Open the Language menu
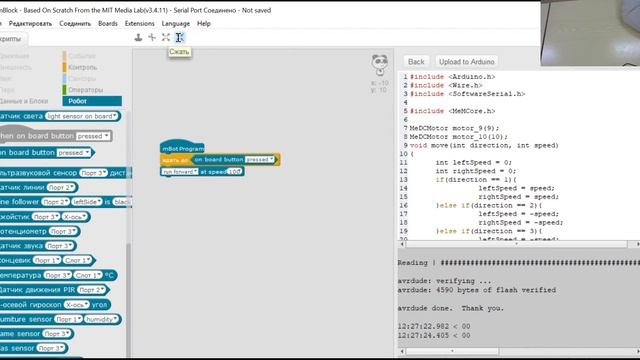The width and height of the screenshot is (640, 360). pos(176,24)
